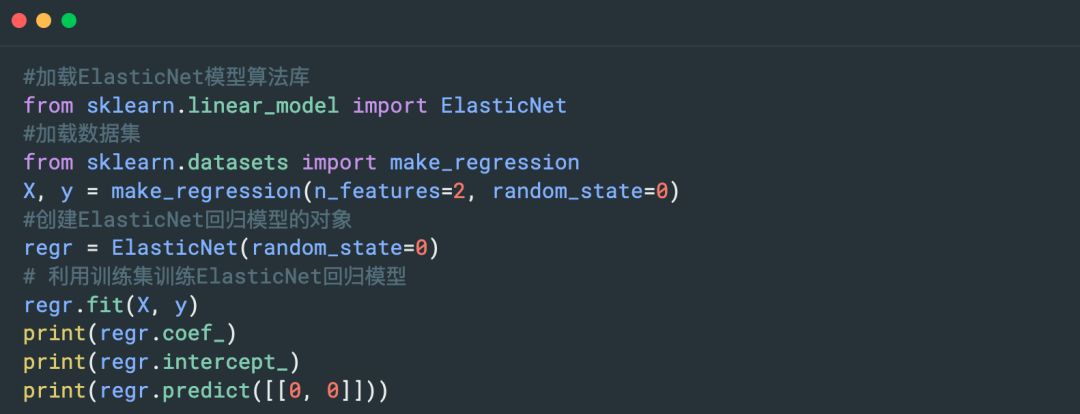Click sklearn.datasets in the second import
Image resolution: width=1080 pixels, height=414 pixels.
coord(187,162)
